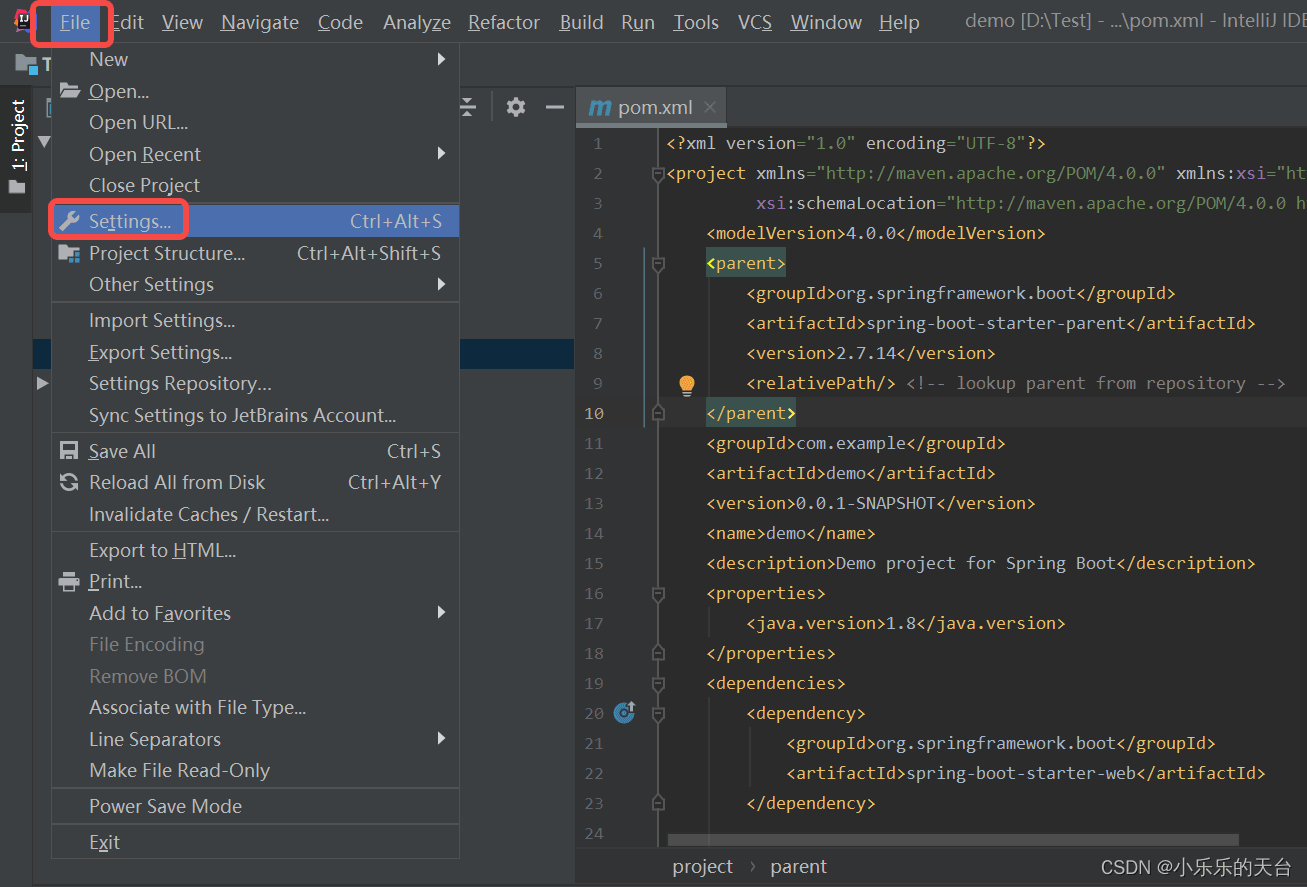The height and width of the screenshot is (887, 1307).
Task: Open the Help menu
Action: (899, 22)
